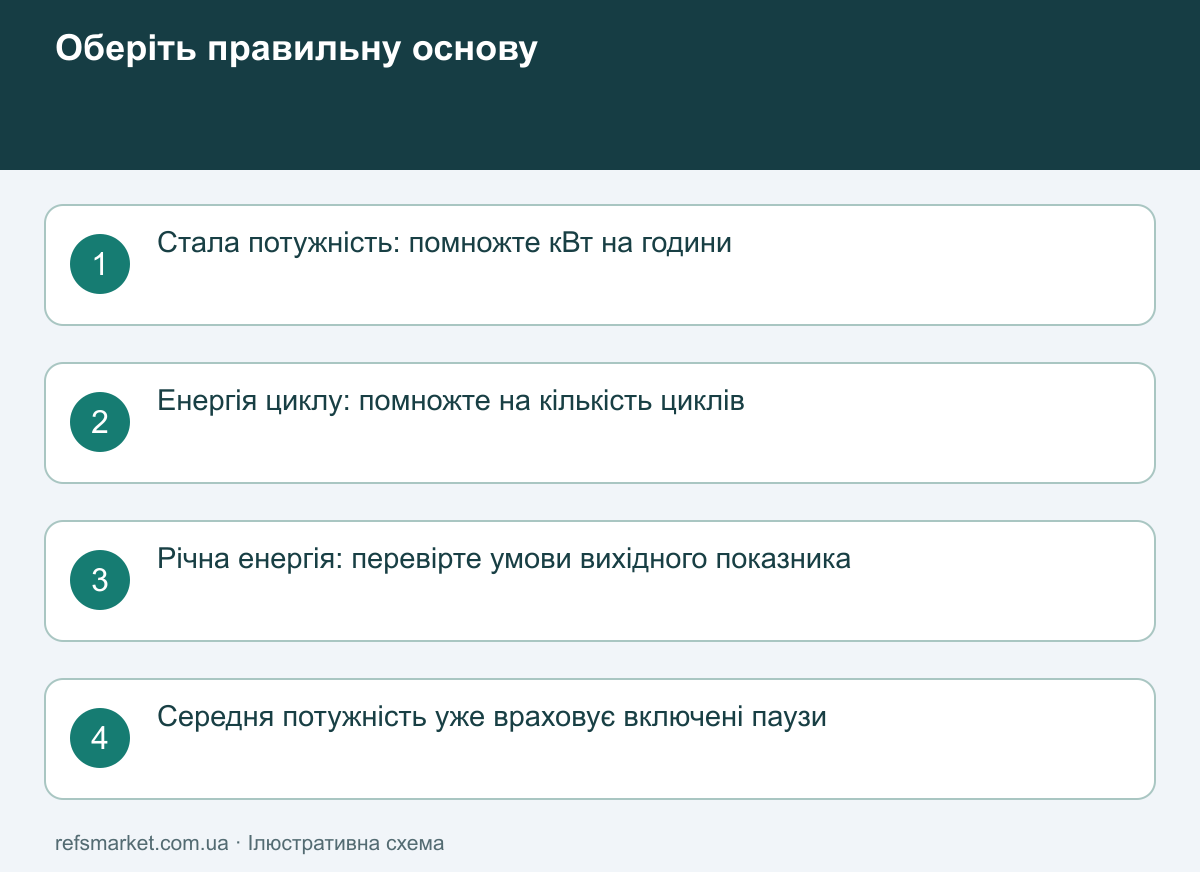This screenshot has width=1200, height=872.
Task: Click the number 1 circle badge
Action: tap(100, 264)
